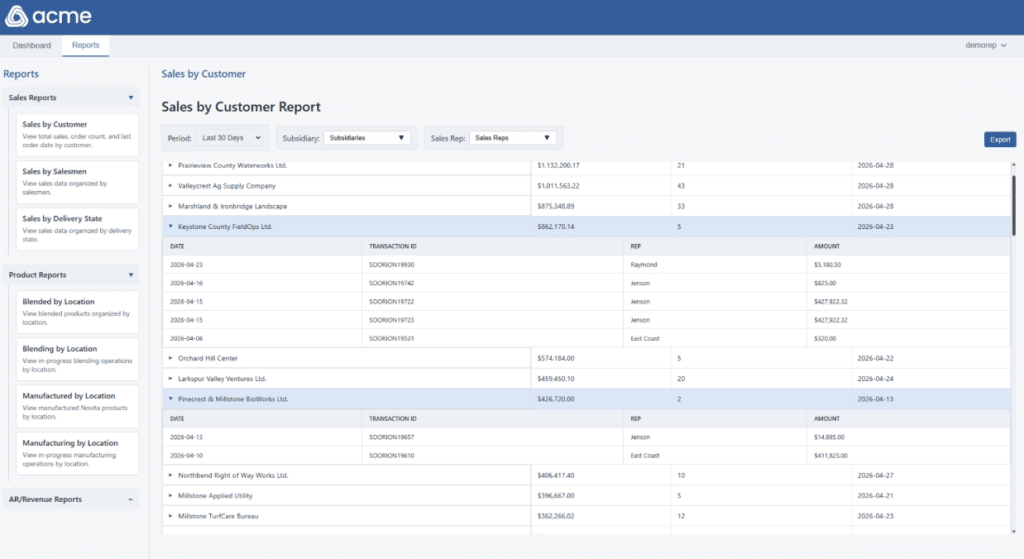The image size is (1024, 559).
Task: Click the $14,895.00 amount cell
Action: click(829, 437)
